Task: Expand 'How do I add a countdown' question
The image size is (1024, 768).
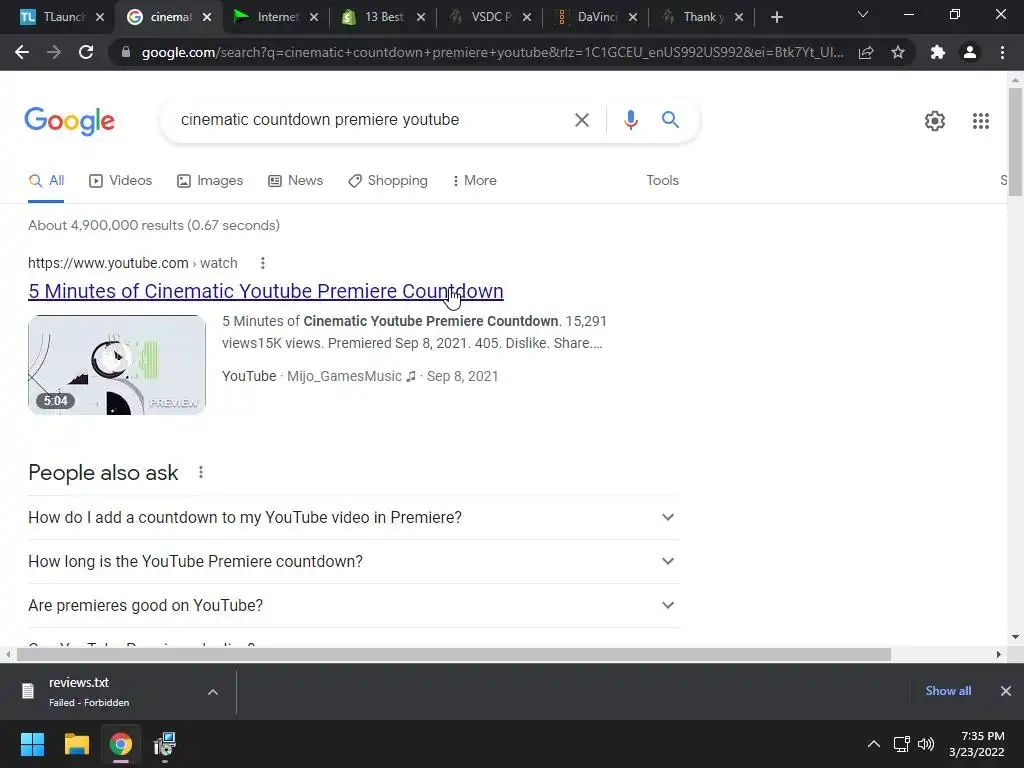Action: [x=353, y=517]
